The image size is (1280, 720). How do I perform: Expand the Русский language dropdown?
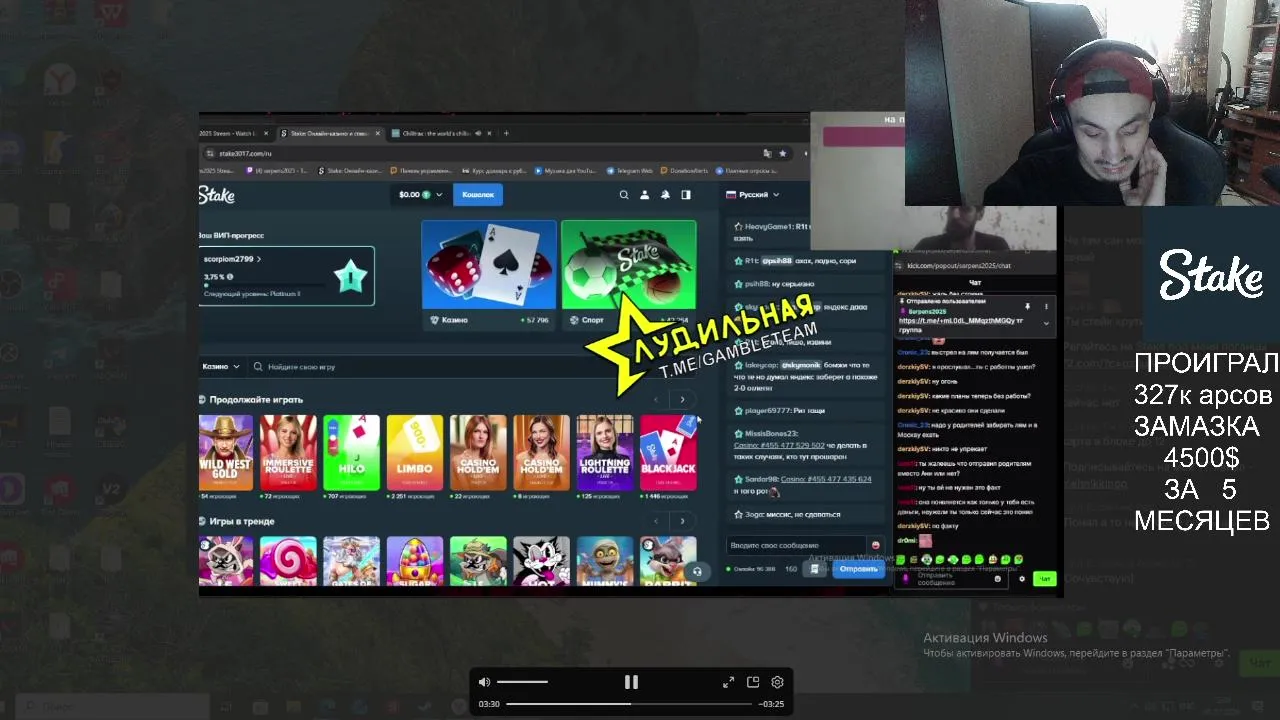pyautogui.click(x=753, y=194)
